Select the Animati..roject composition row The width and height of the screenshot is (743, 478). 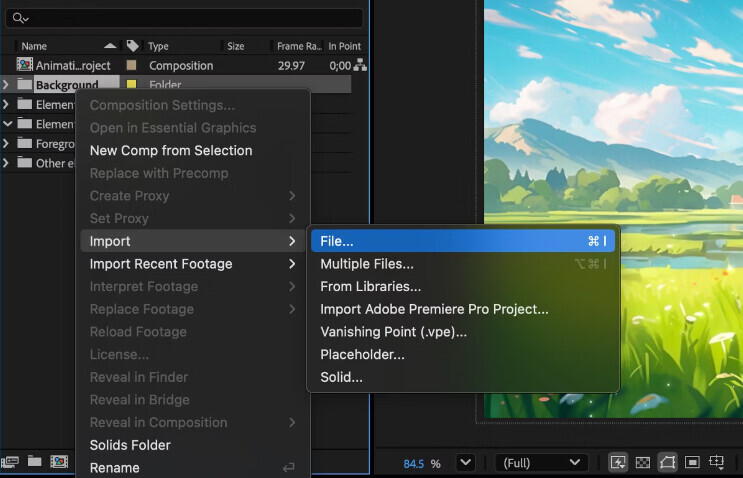[184, 65]
